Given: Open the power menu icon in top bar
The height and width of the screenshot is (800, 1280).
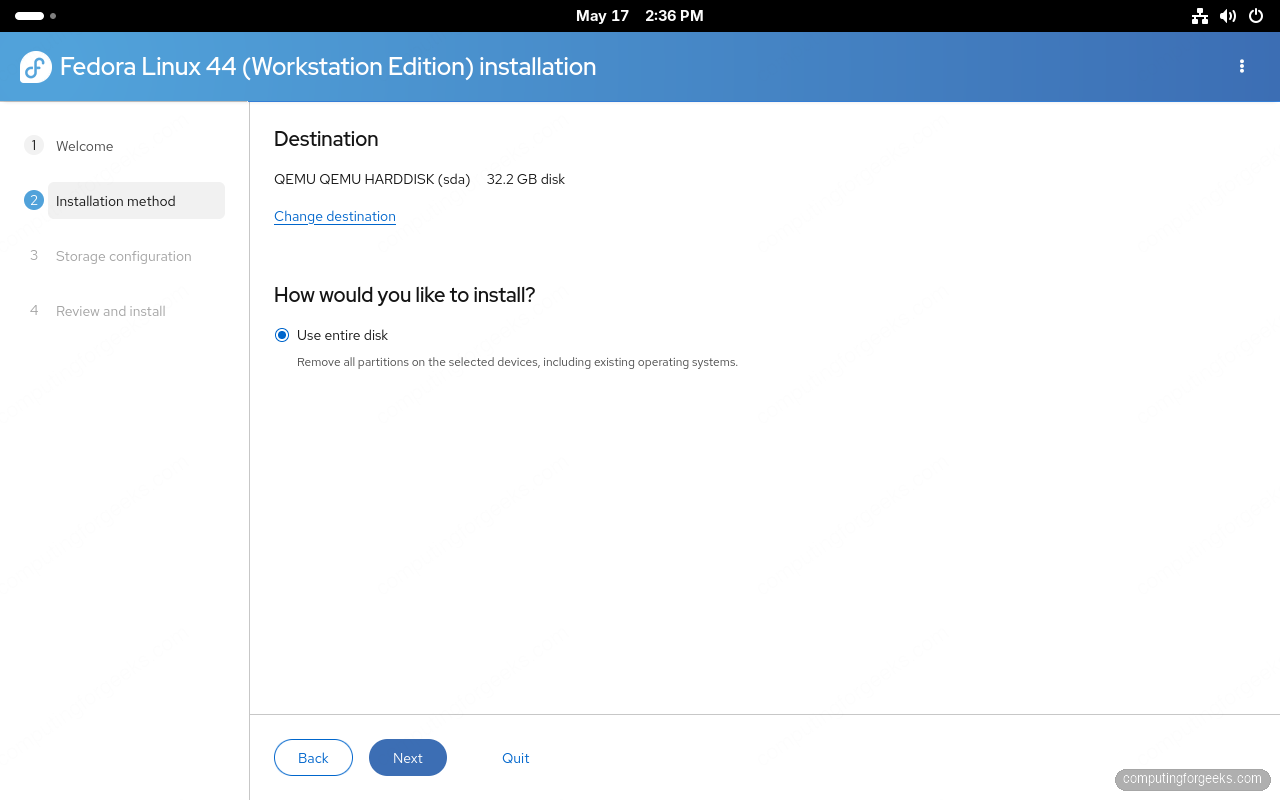Looking at the screenshot, I should (1256, 16).
